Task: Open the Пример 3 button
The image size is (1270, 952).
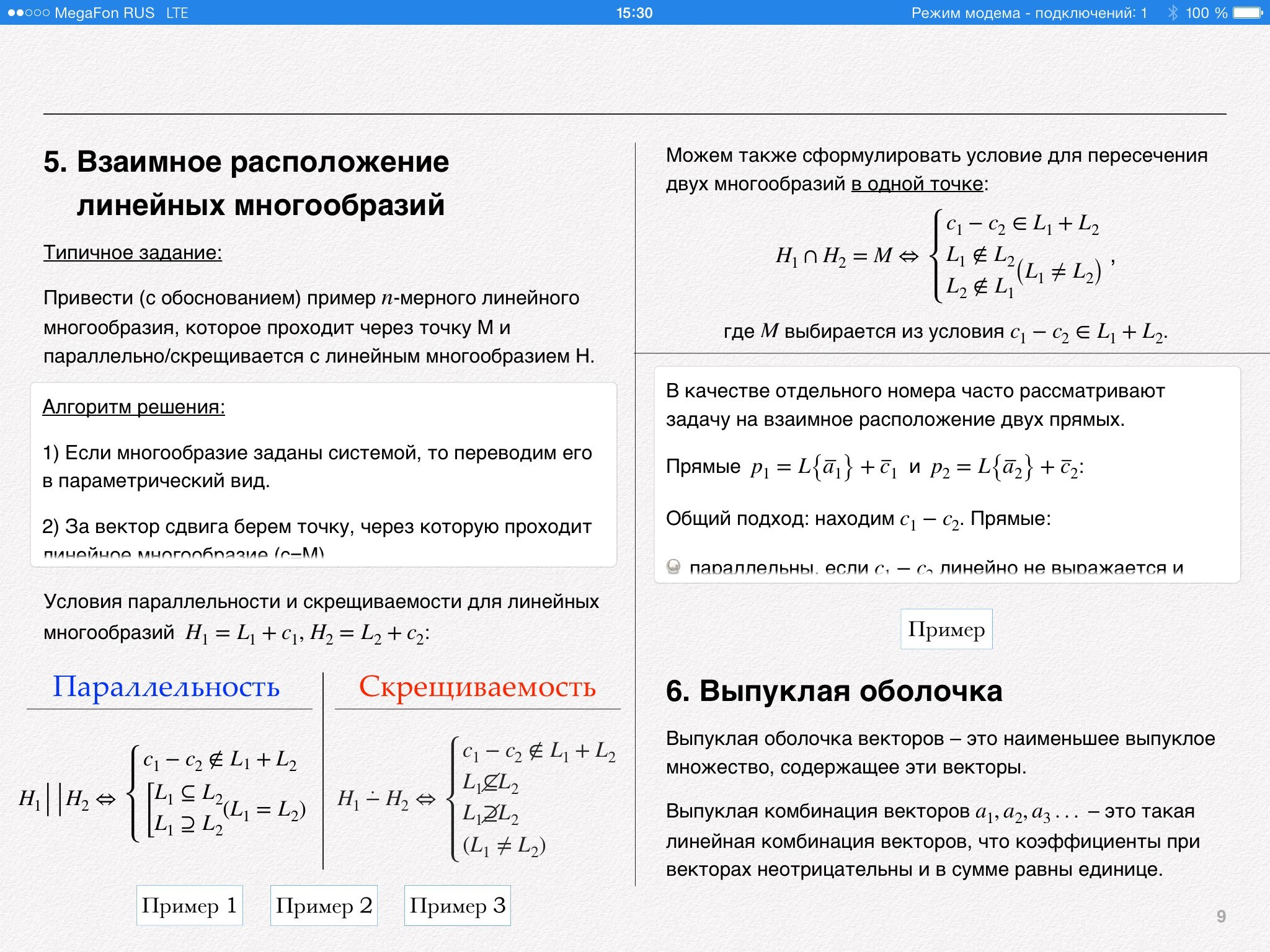Action: [458, 906]
